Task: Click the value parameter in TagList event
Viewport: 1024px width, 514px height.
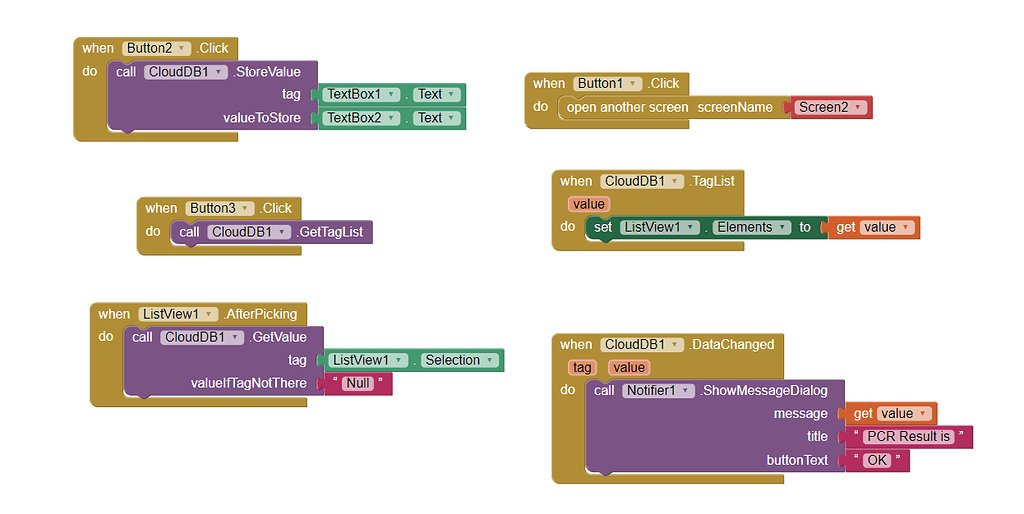Action: (x=588, y=204)
